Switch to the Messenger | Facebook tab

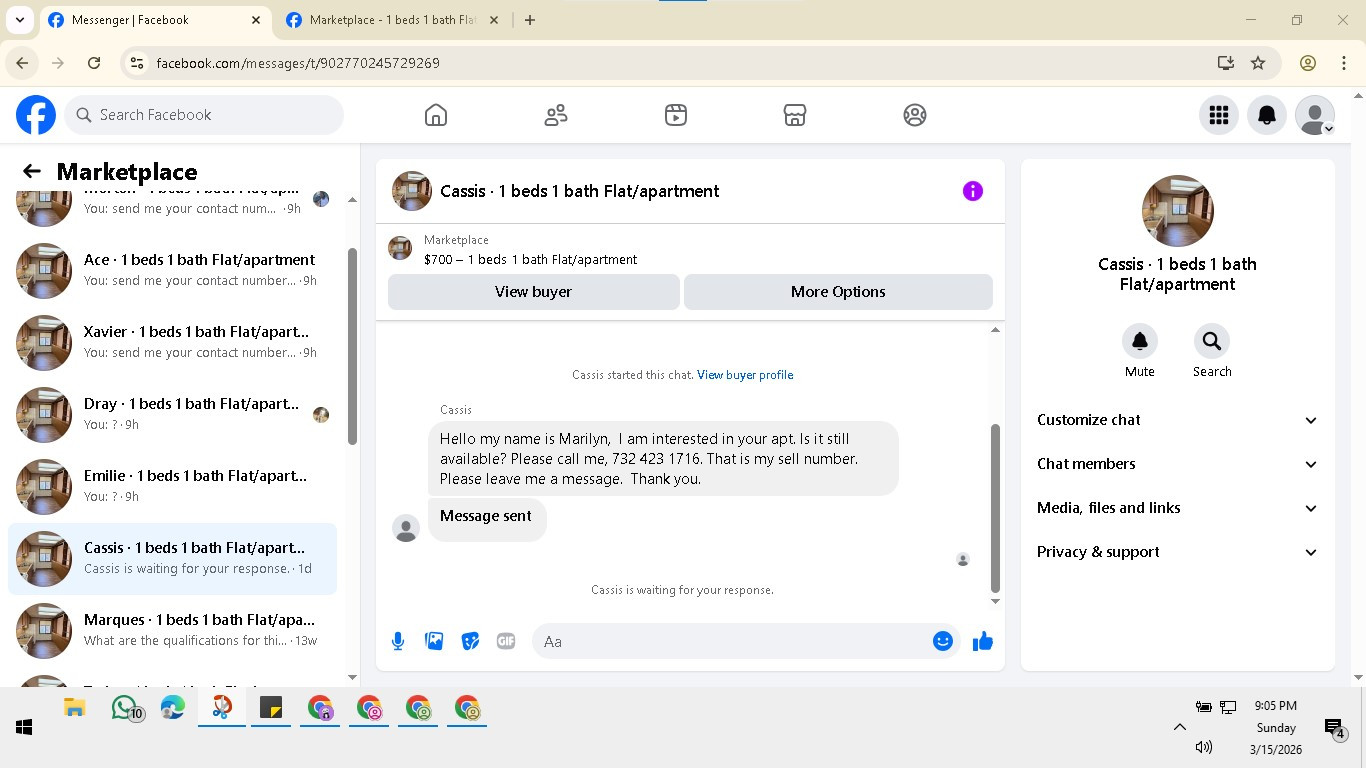pyautogui.click(x=155, y=20)
